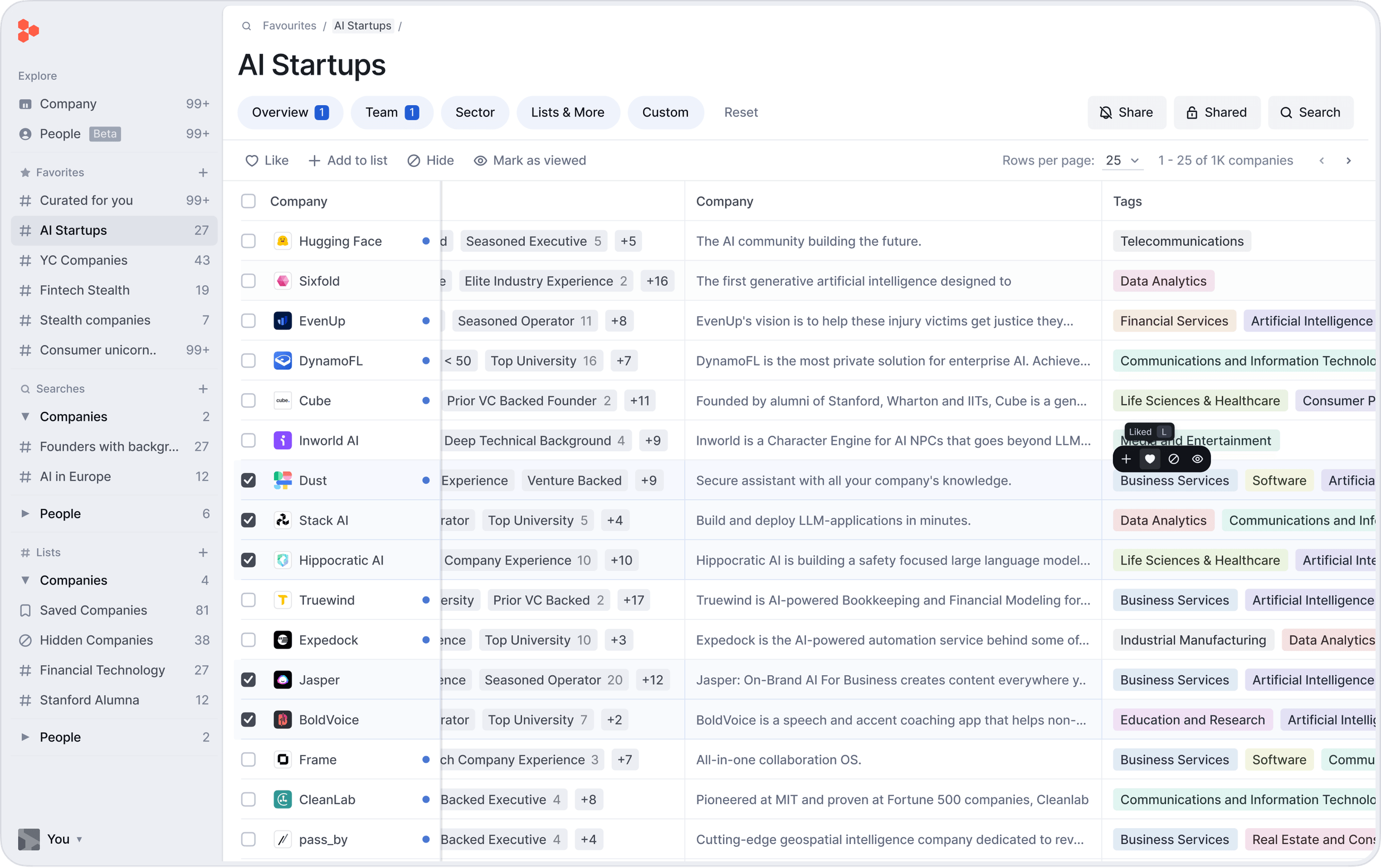Image resolution: width=1381 pixels, height=868 pixels.
Task: Click the heart icon in the hover toolbar
Action: [1149, 459]
